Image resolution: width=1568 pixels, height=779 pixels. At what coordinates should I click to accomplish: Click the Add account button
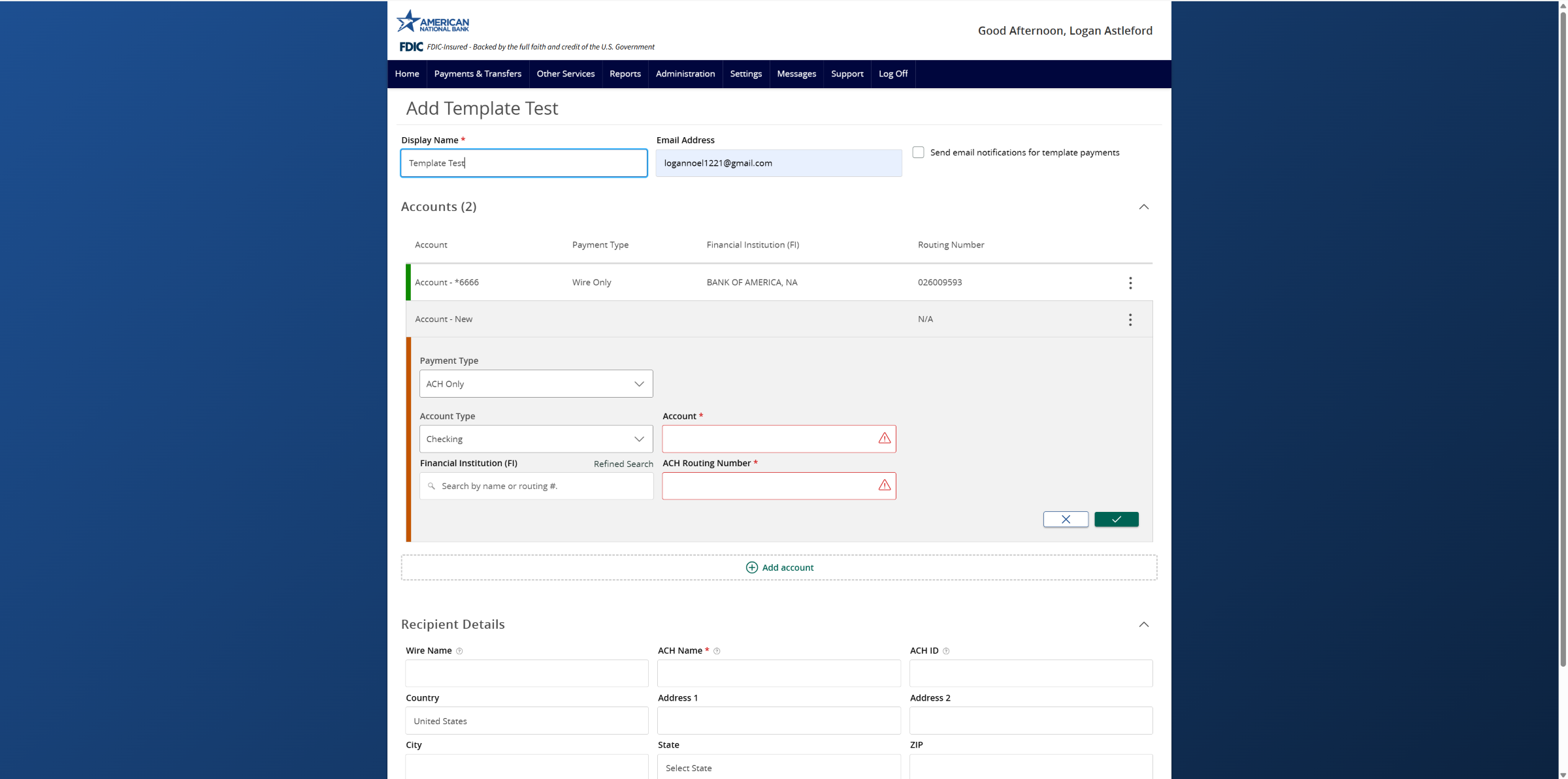(x=779, y=567)
